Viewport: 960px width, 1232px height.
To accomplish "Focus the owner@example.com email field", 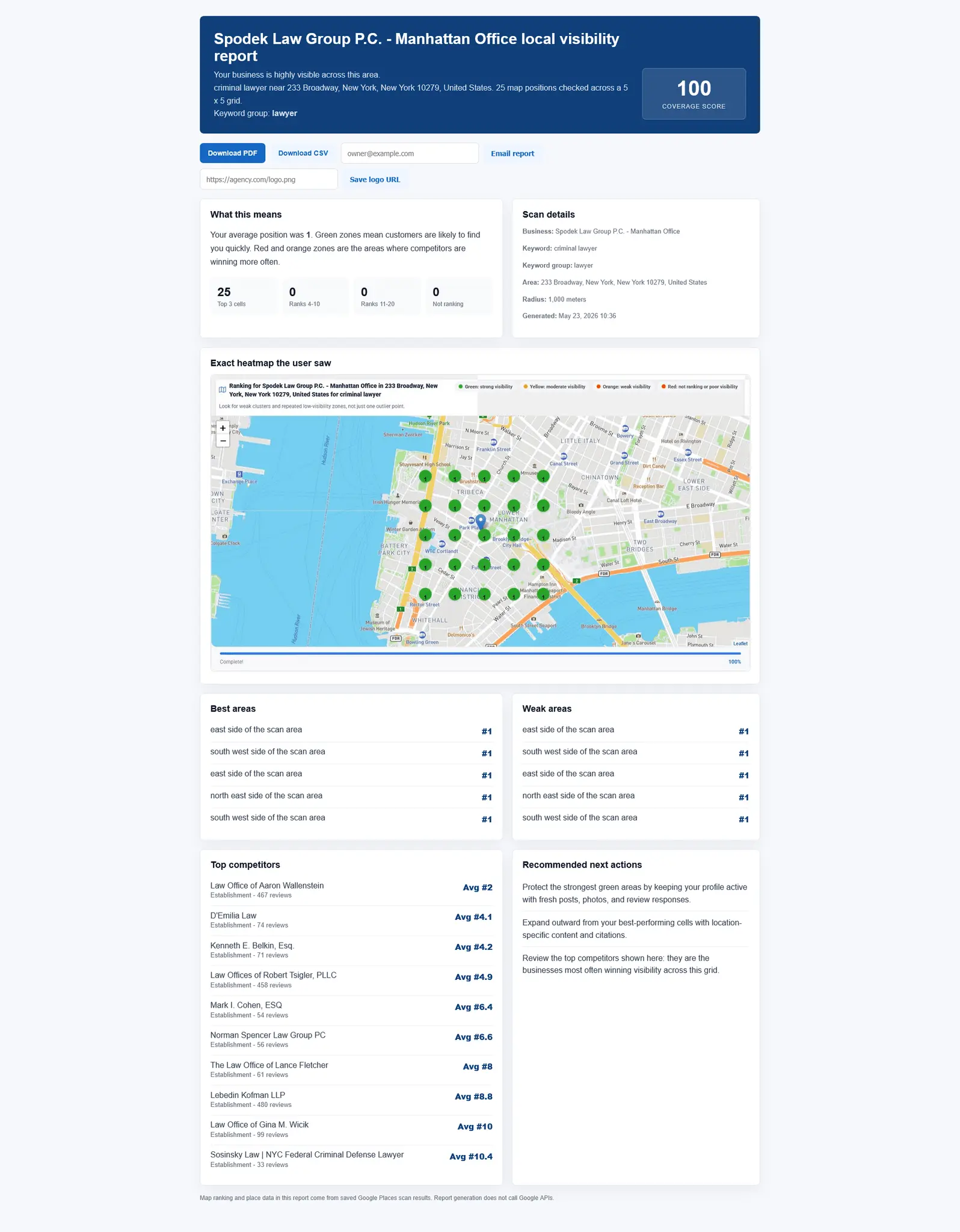I will [x=410, y=153].
